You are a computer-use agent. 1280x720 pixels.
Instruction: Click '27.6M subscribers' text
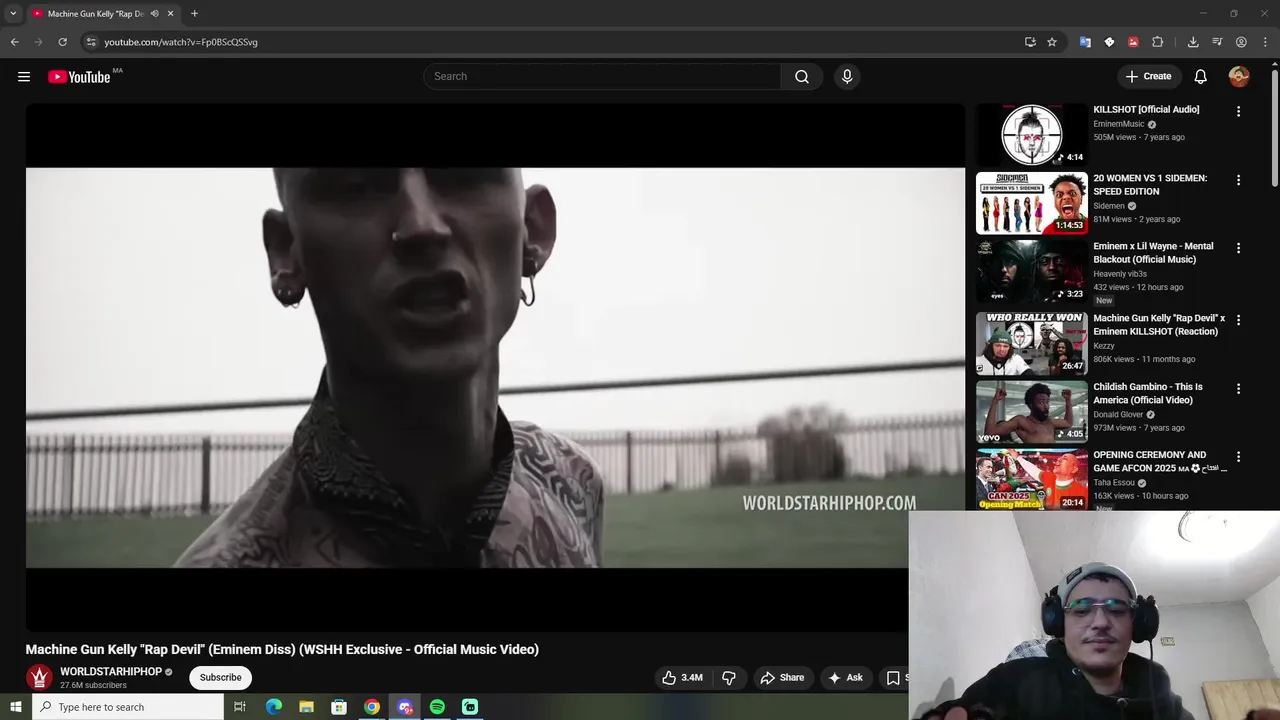pos(93,686)
